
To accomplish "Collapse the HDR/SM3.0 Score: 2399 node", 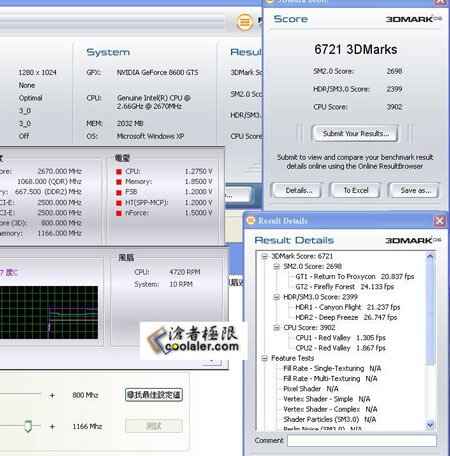I will 276,297.
